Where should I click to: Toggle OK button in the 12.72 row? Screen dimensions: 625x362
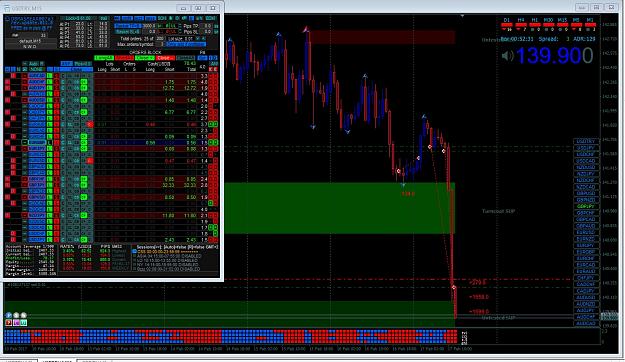tap(84, 88)
